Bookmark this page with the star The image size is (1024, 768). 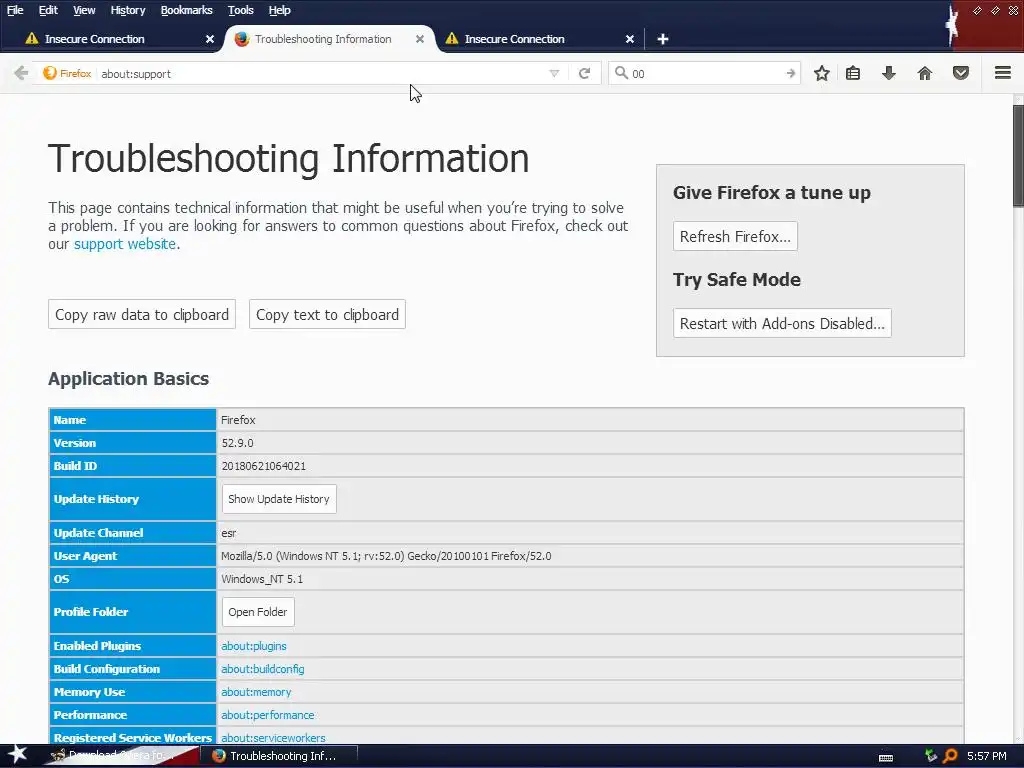click(822, 73)
